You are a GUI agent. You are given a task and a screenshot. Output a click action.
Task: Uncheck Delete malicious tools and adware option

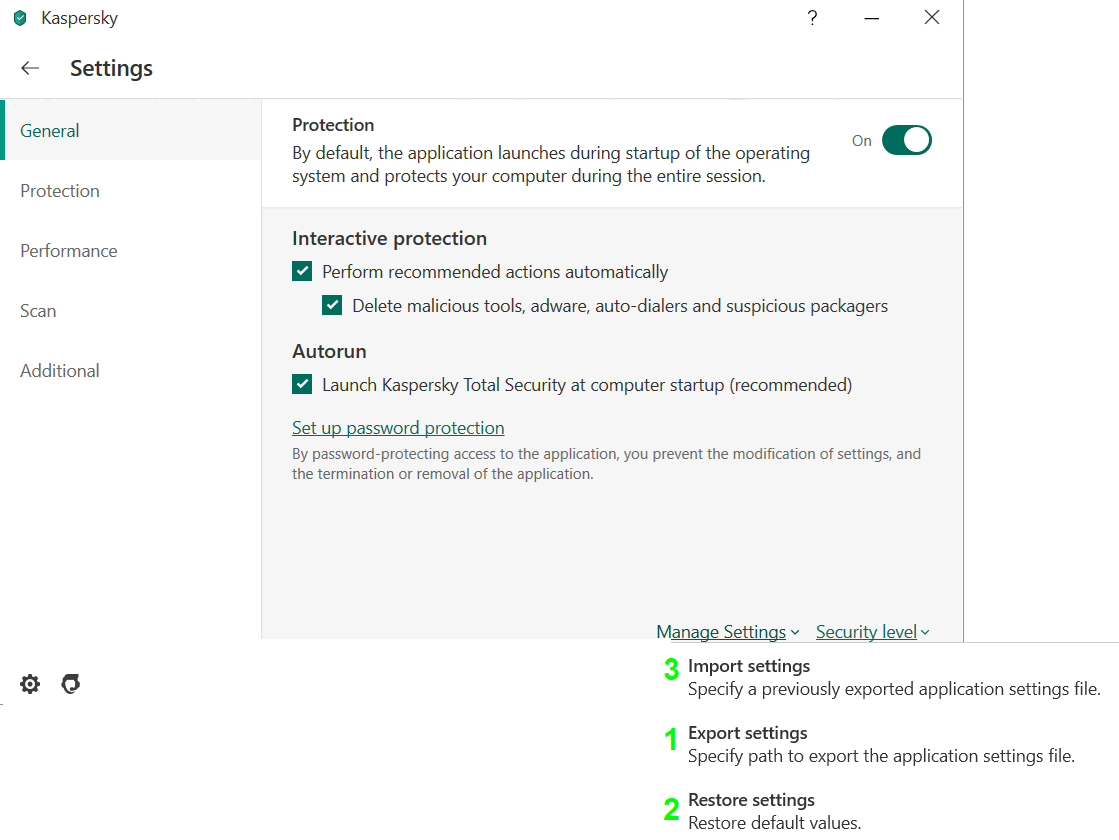click(332, 305)
